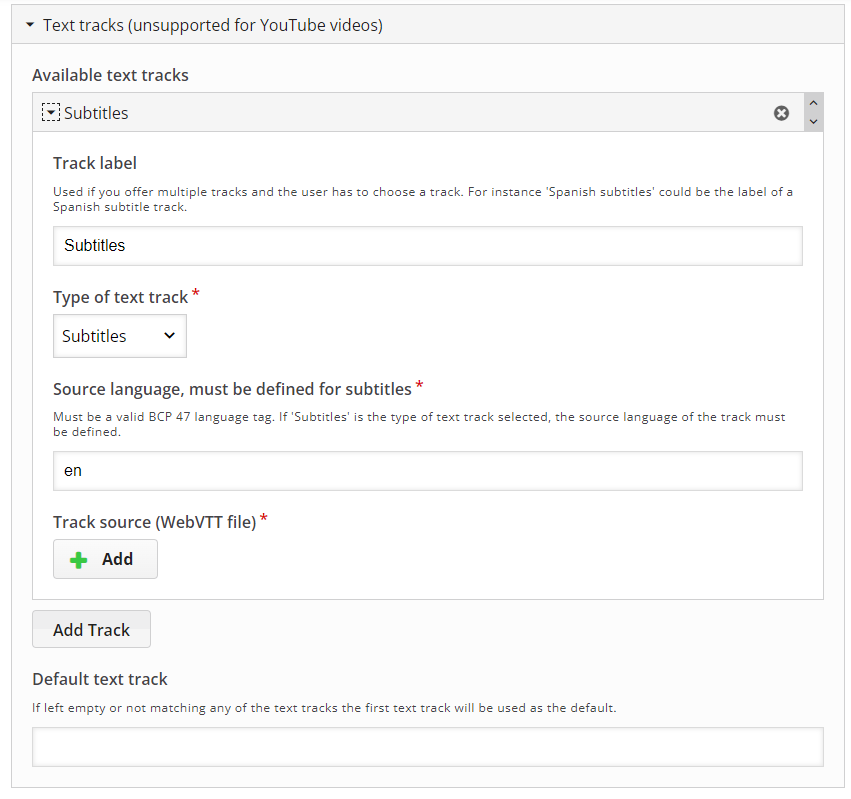Click the chevron in Subtitles type selector

[169, 335]
